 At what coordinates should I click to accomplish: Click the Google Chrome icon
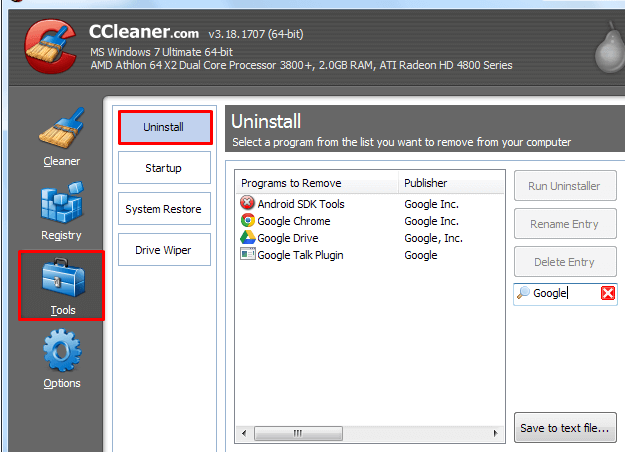click(248, 220)
